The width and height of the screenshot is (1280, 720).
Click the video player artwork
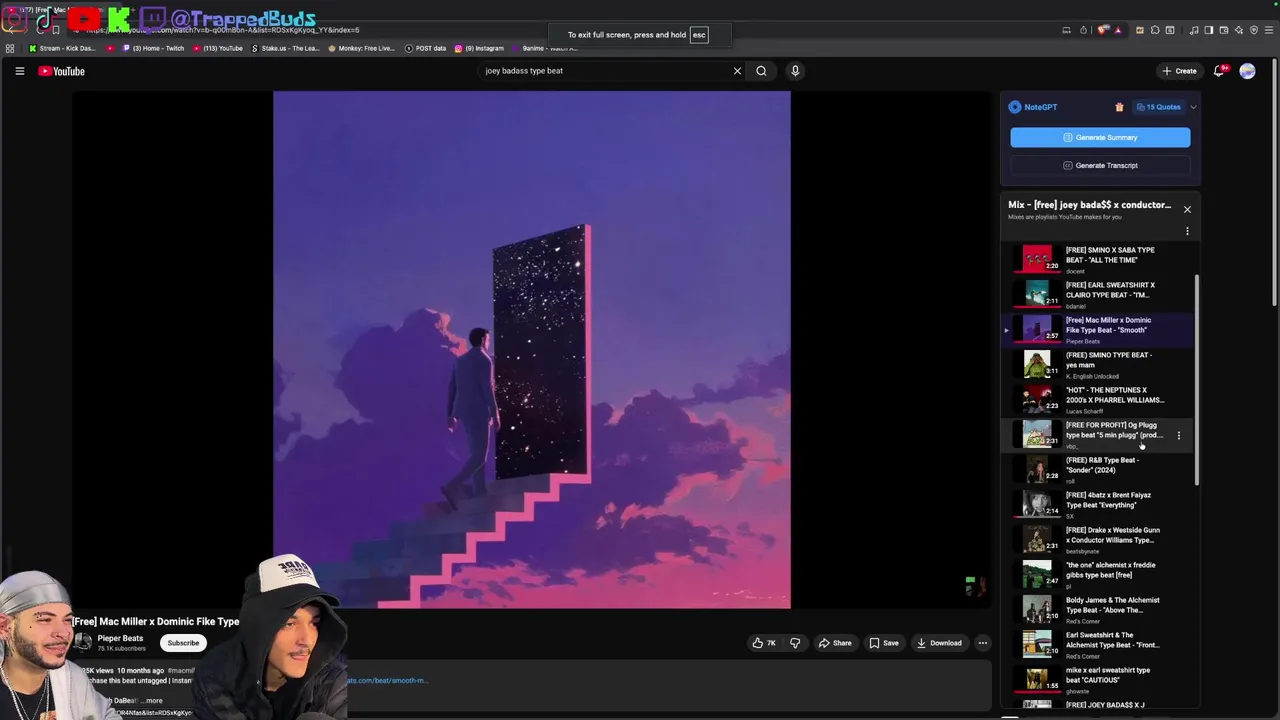pos(532,350)
